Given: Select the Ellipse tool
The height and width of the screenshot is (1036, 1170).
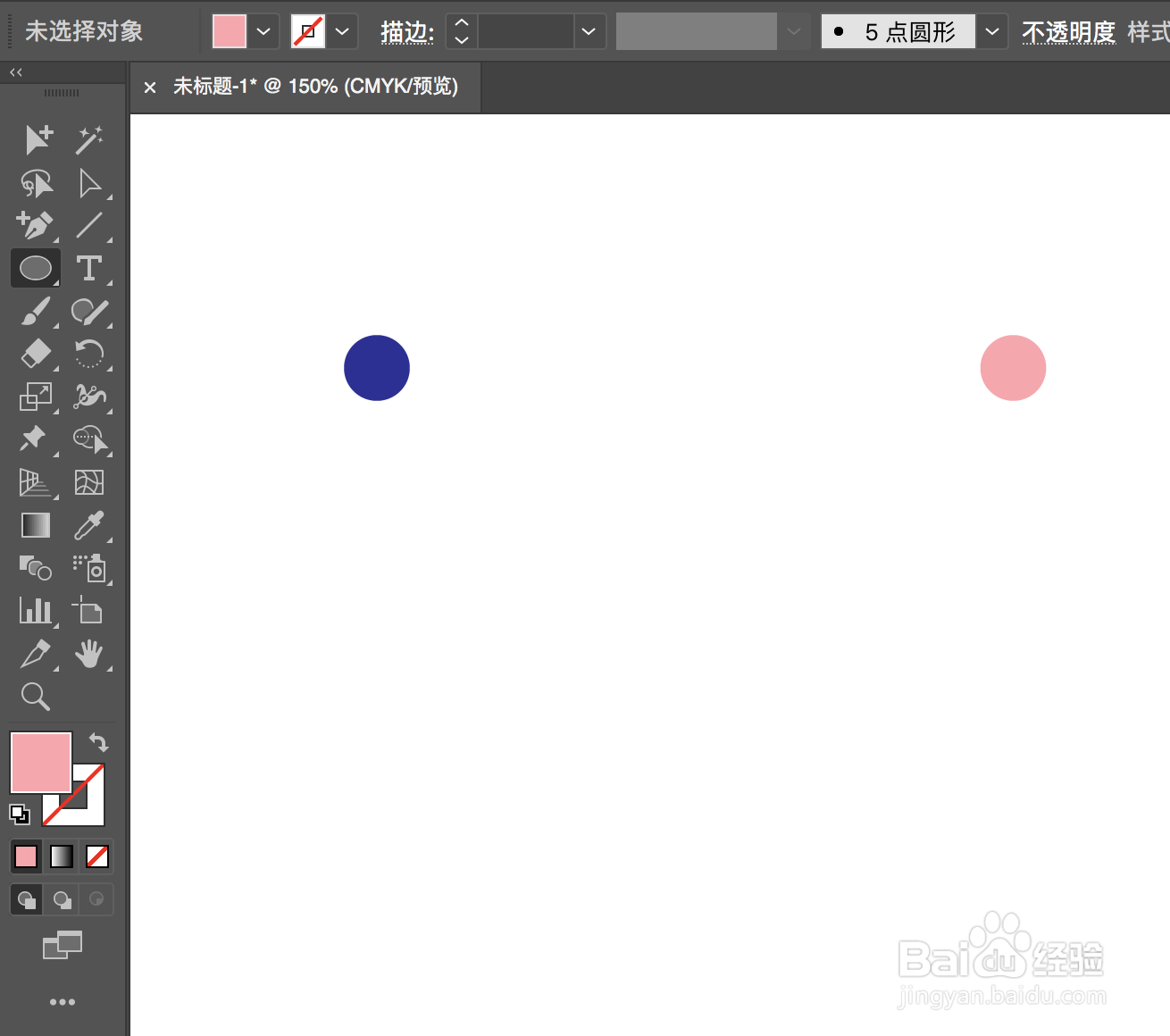Looking at the screenshot, I should pyautogui.click(x=36, y=268).
